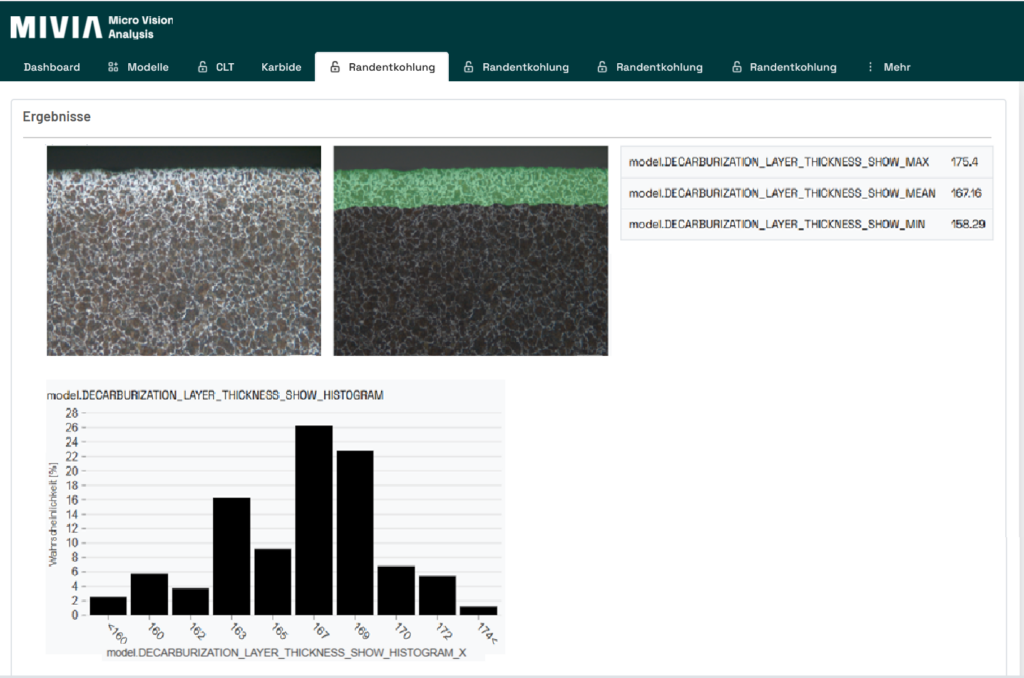The image size is (1024, 678).
Task: Click the green decarburization layer overlay
Action: tap(470, 187)
